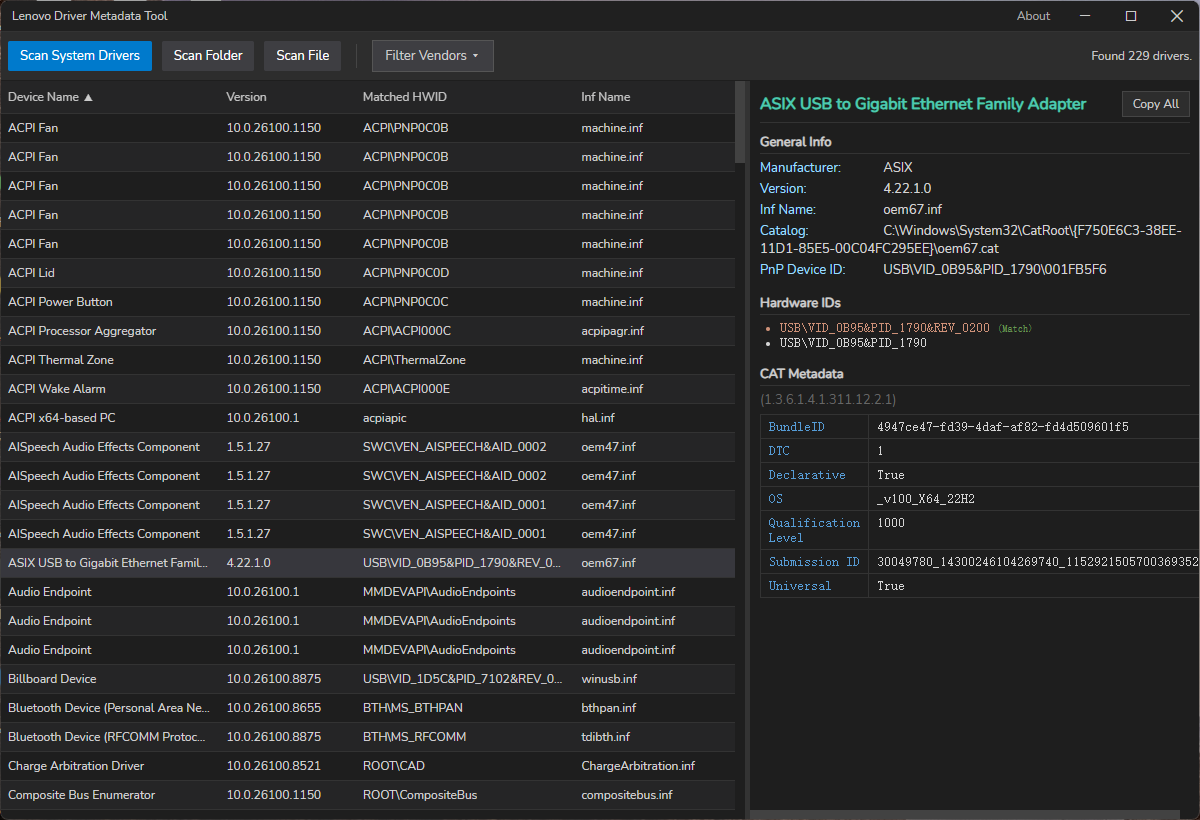Click the matched hardware ID with REV_0200
The height and width of the screenshot is (820, 1200).
885,328
